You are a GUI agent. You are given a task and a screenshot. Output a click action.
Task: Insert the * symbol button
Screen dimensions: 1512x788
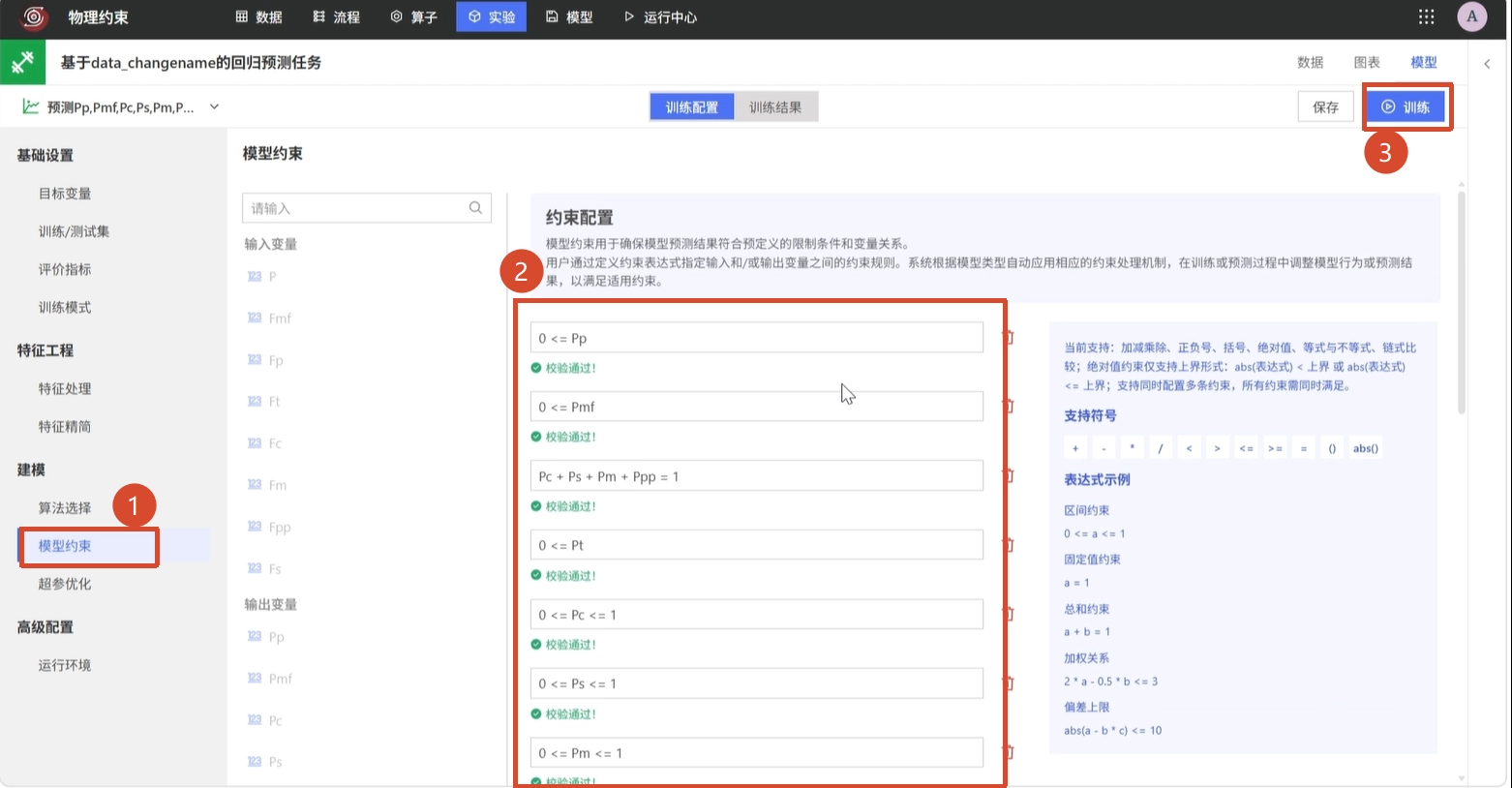(1132, 448)
